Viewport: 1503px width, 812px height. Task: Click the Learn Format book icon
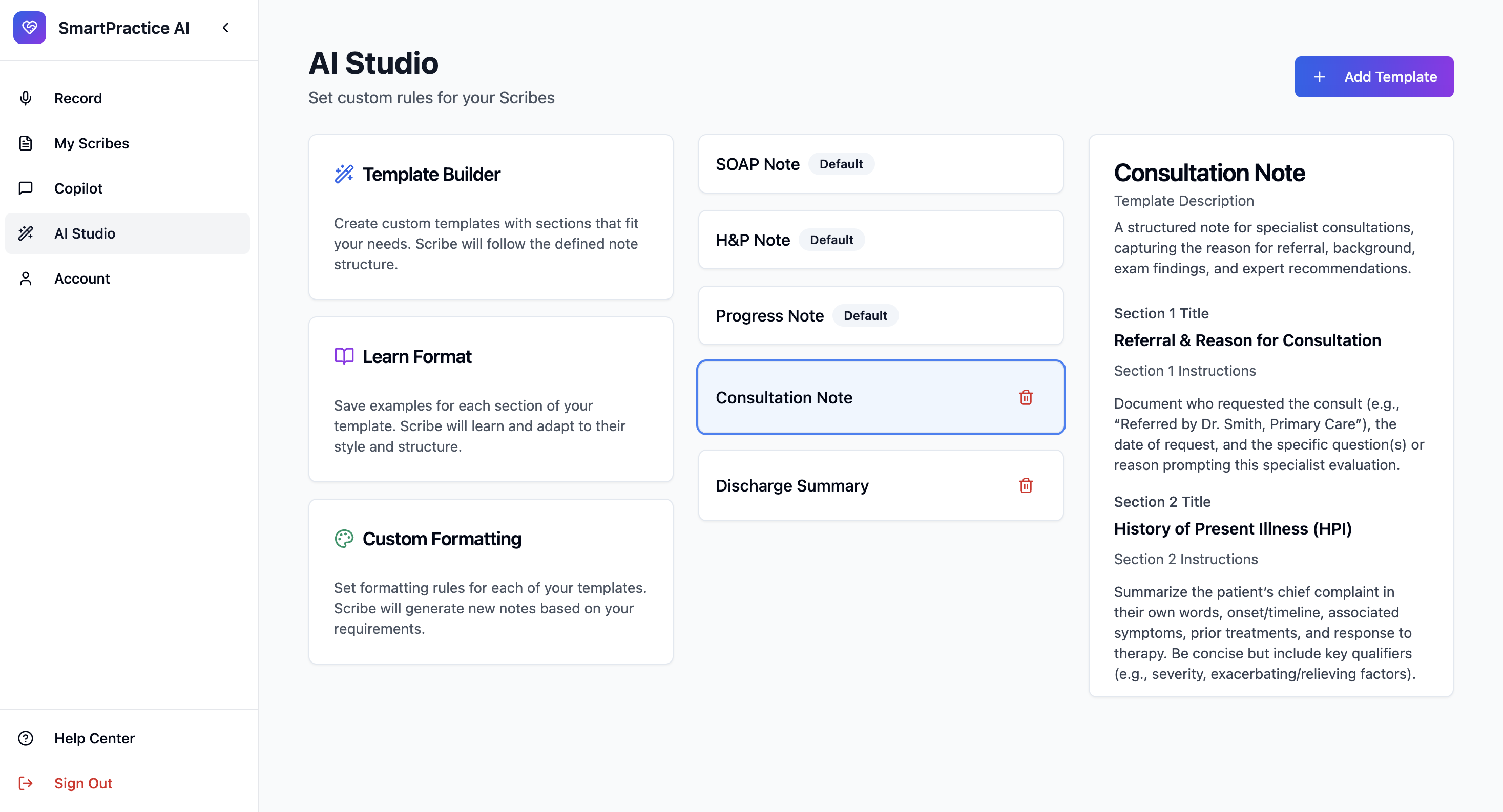[344, 356]
